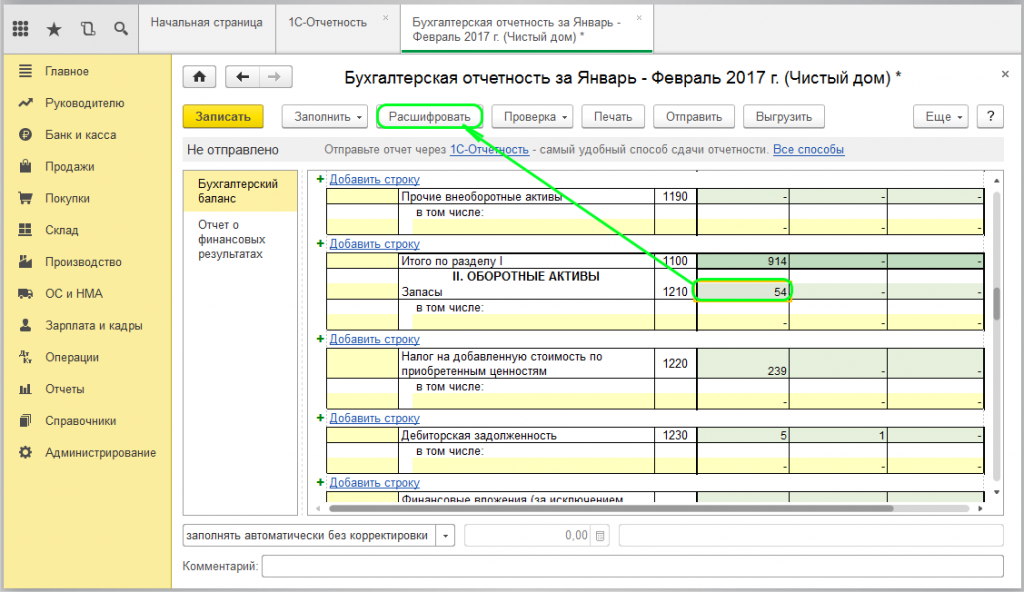Select Бухгалтерская отчетность за Январь-Февраль tab
This screenshot has width=1024, height=592.
point(517,29)
